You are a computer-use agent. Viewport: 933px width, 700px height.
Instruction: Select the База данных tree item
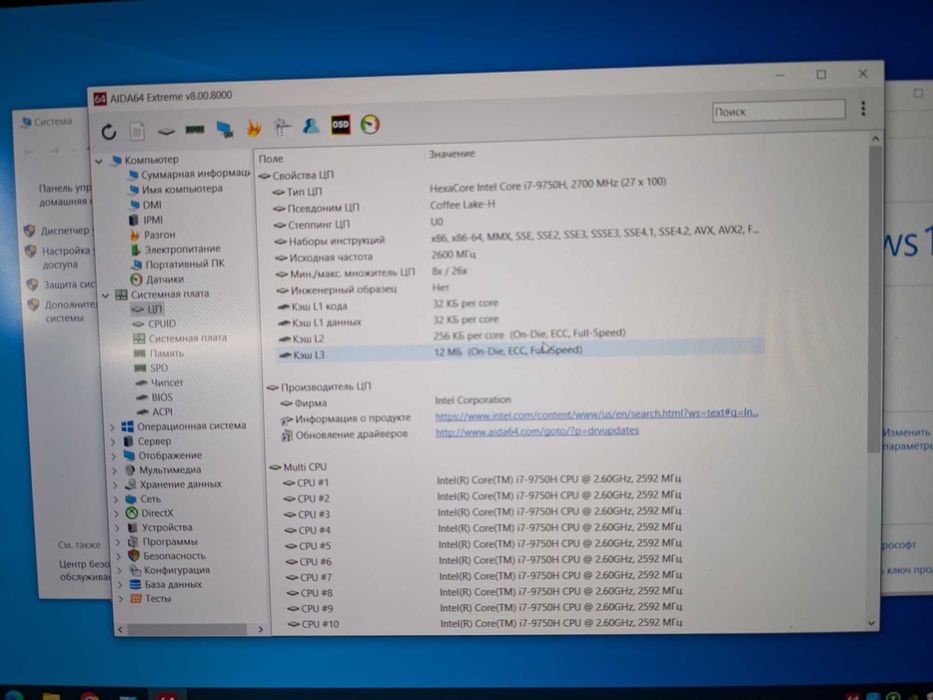[x=167, y=585]
